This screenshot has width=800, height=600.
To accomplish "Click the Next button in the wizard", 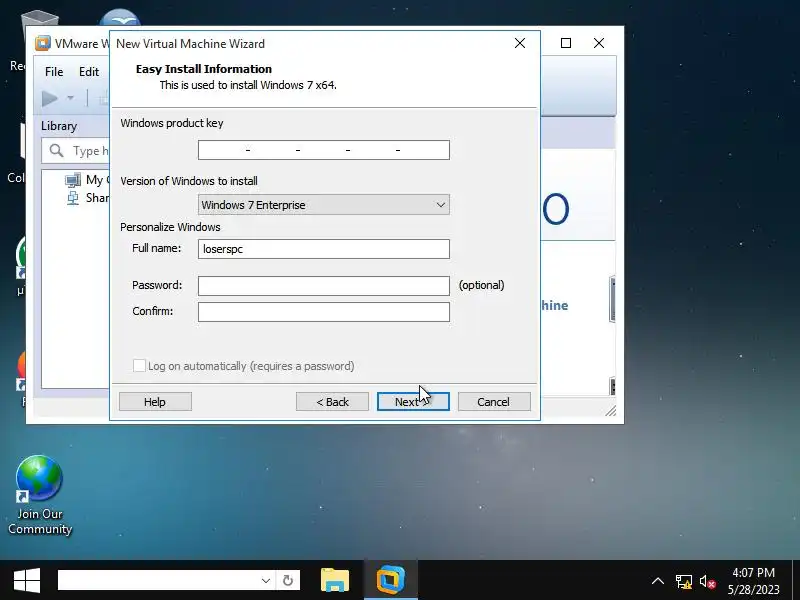I will [x=413, y=402].
